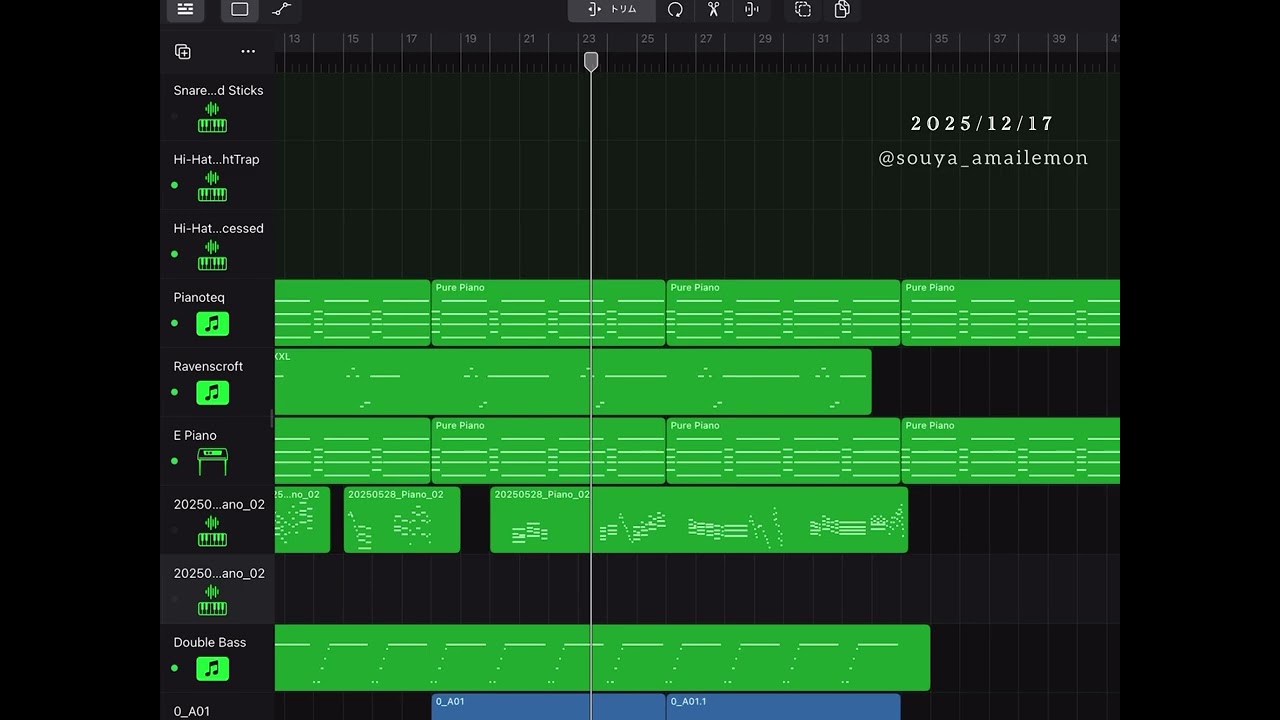Select the Hi-Hat...cessed track name
The height and width of the screenshot is (720, 1280).
pyautogui.click(x=218, y=228)
